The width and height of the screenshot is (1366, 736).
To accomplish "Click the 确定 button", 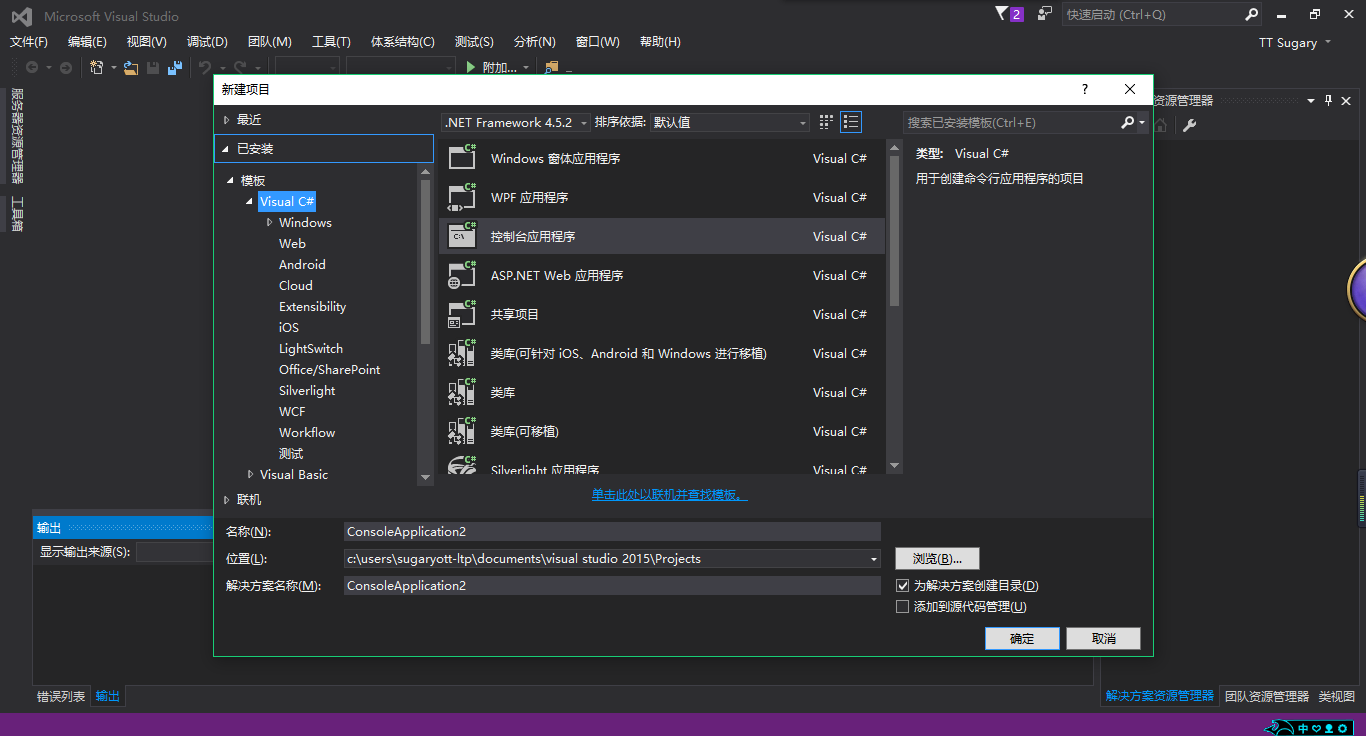I will (x=1022, y=638).
